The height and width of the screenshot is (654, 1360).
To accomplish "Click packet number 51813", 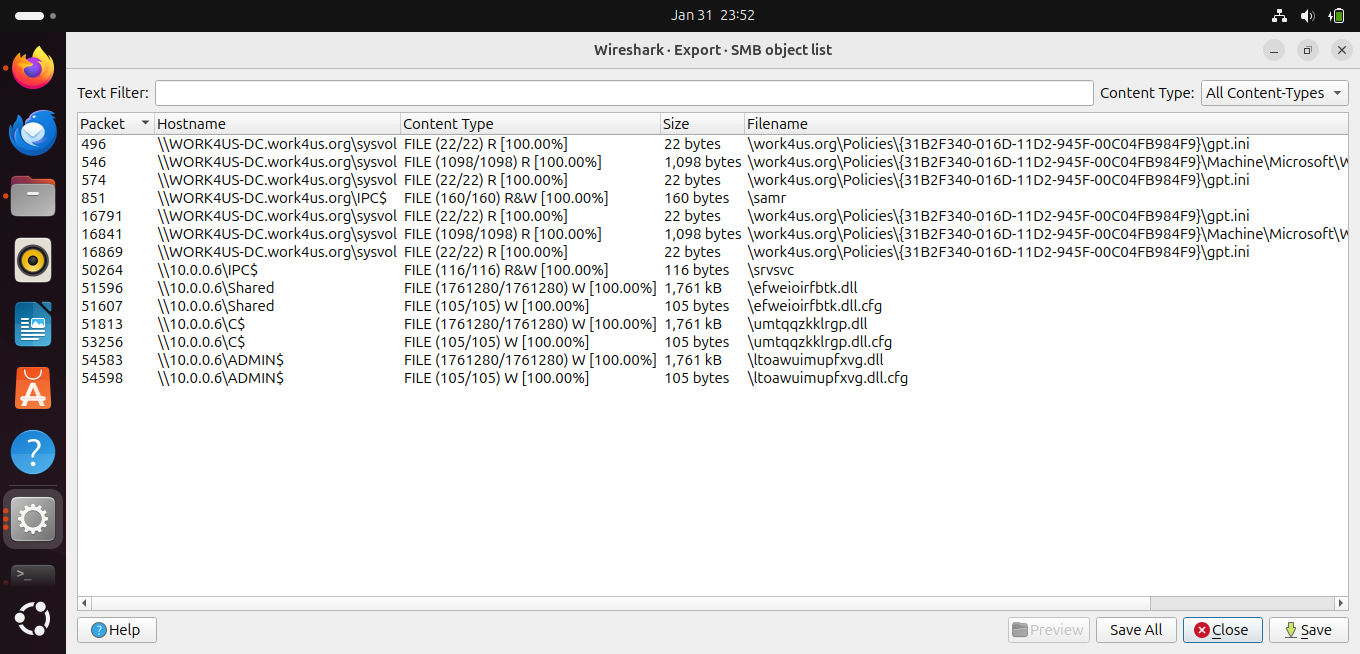I will [x=102, y=324].
